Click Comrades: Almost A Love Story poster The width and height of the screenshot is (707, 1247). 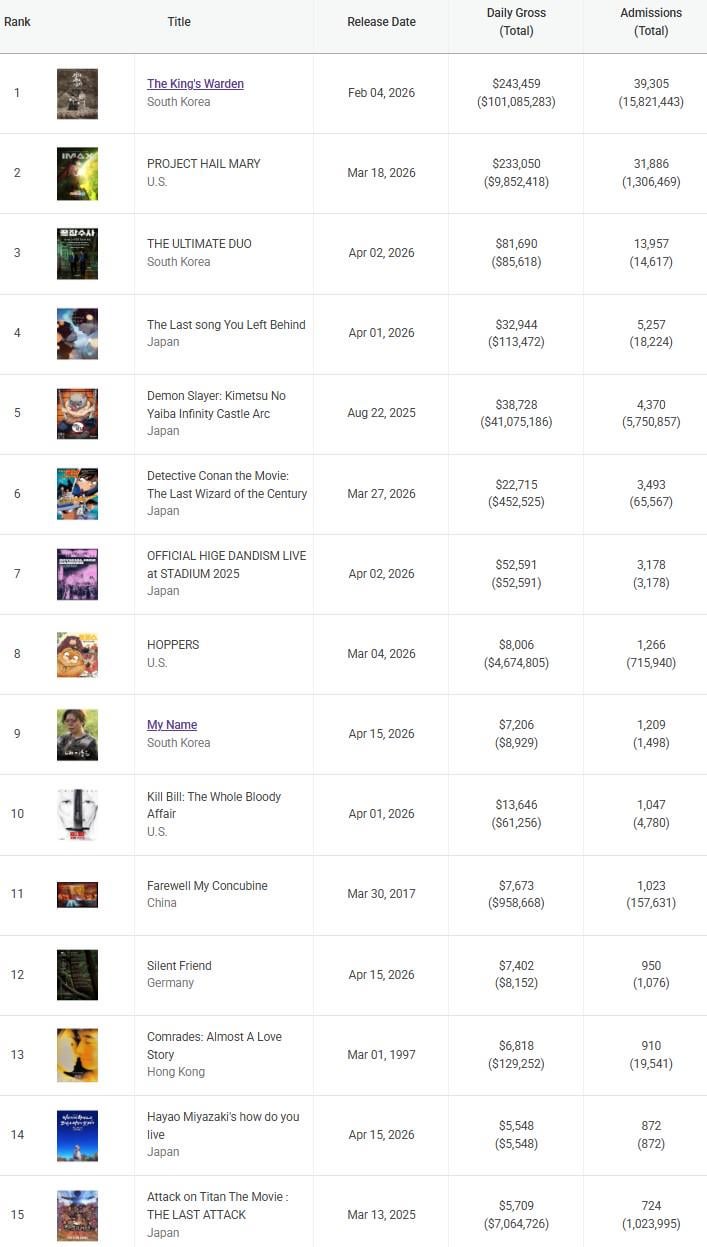coord(77,1054)
